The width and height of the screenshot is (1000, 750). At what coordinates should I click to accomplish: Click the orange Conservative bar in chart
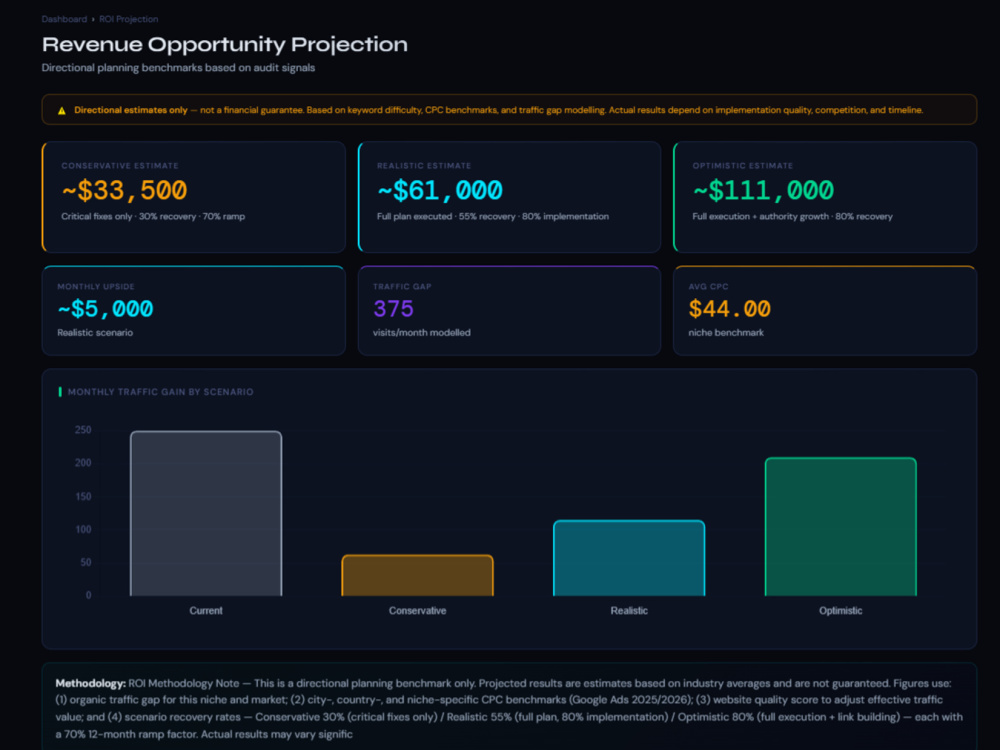(418, 575)
